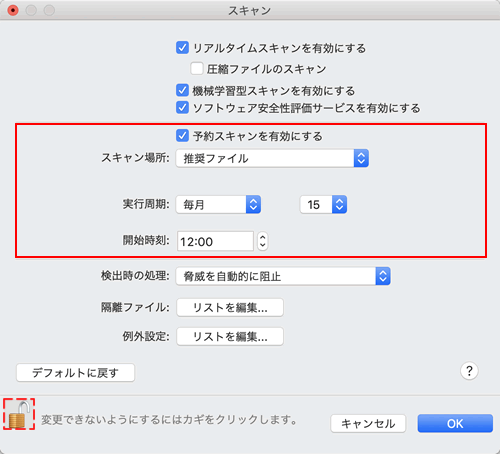
Task: Open the 推奨ファイル scan location dropdown
Action: [272, 158]
